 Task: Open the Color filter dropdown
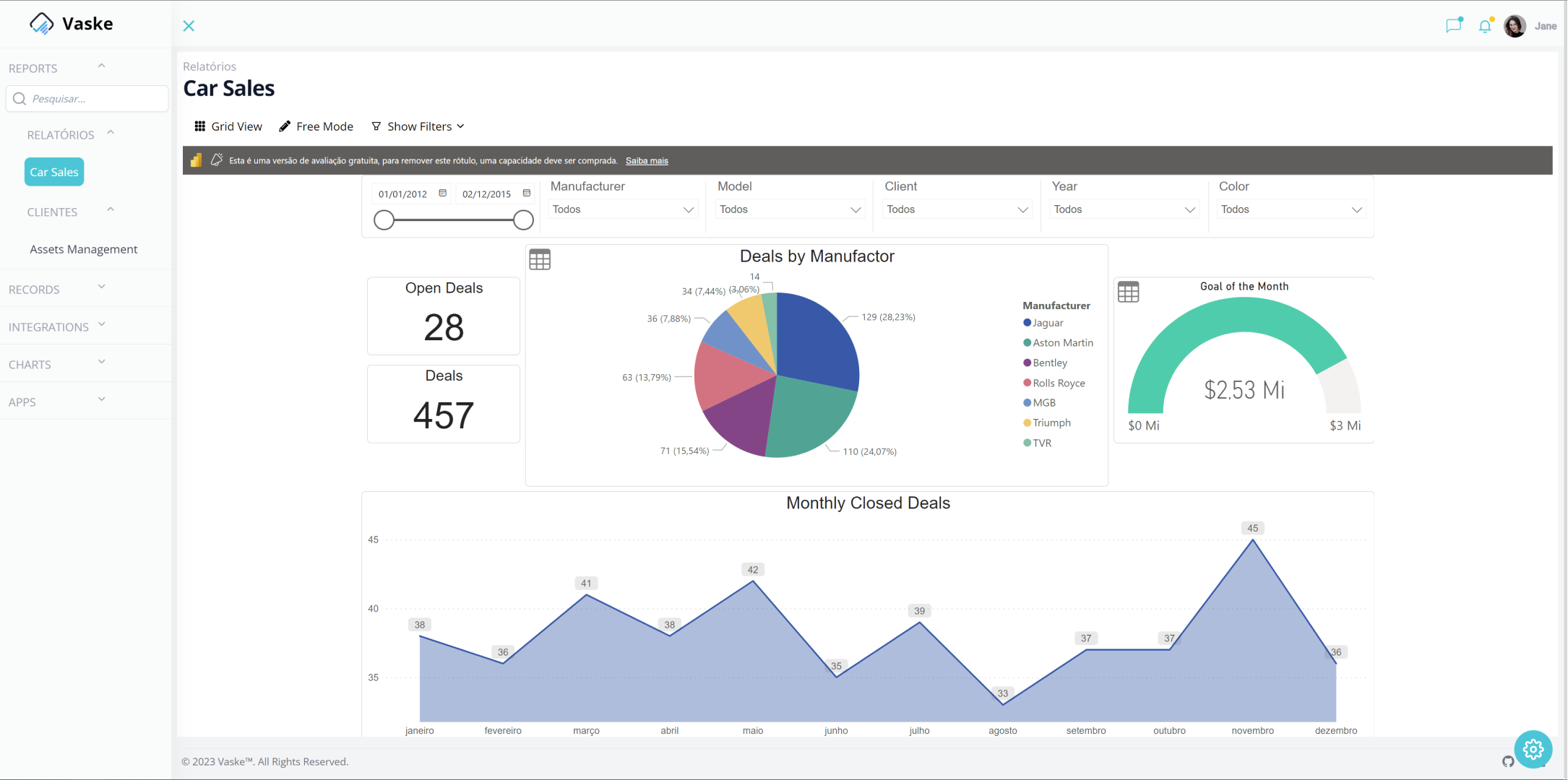[1291, 209]
